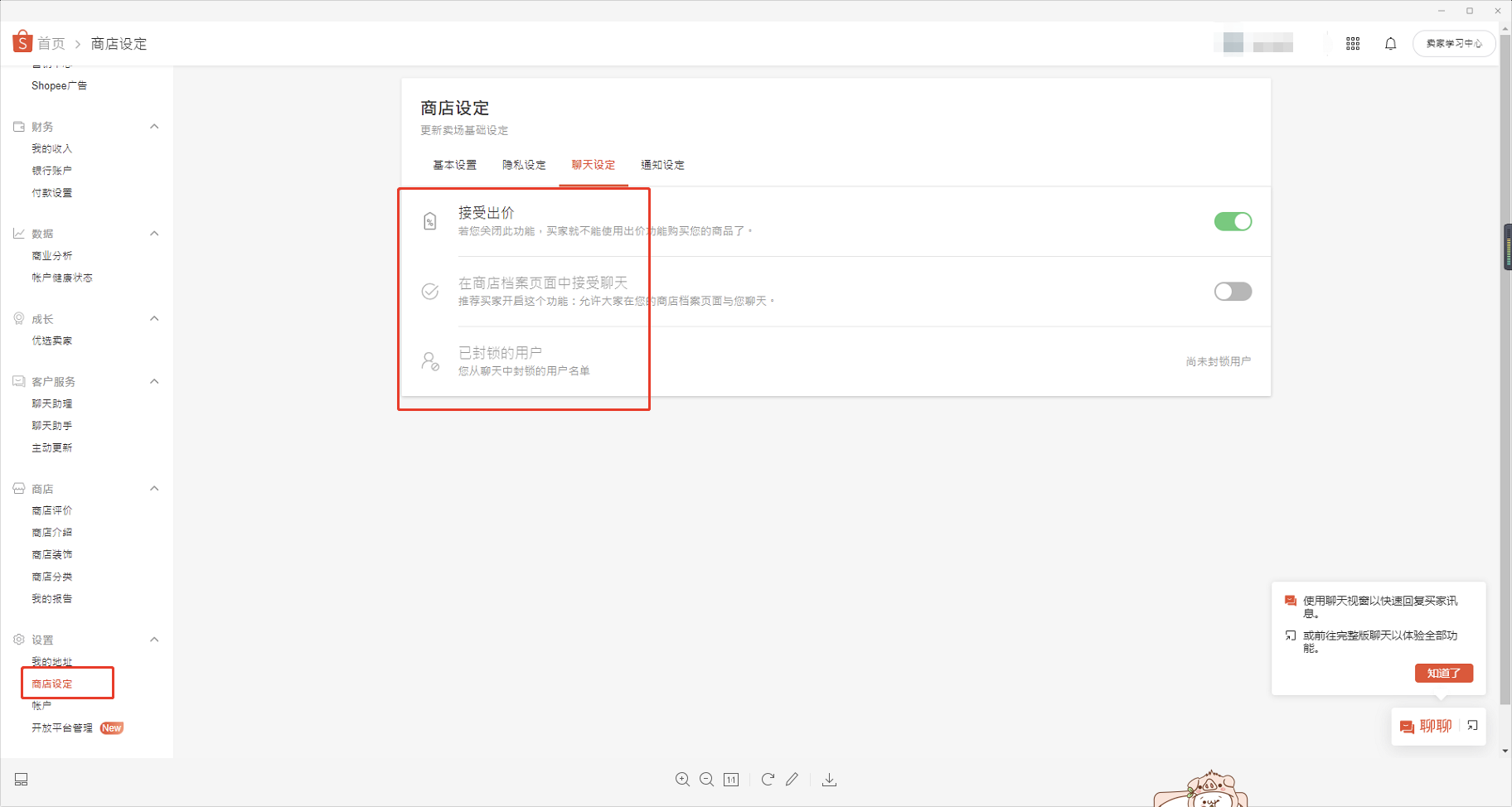Open 商店介绍 in the sidebar
This screenshot has height=807, width=1512.
click(x=51, y=532)
